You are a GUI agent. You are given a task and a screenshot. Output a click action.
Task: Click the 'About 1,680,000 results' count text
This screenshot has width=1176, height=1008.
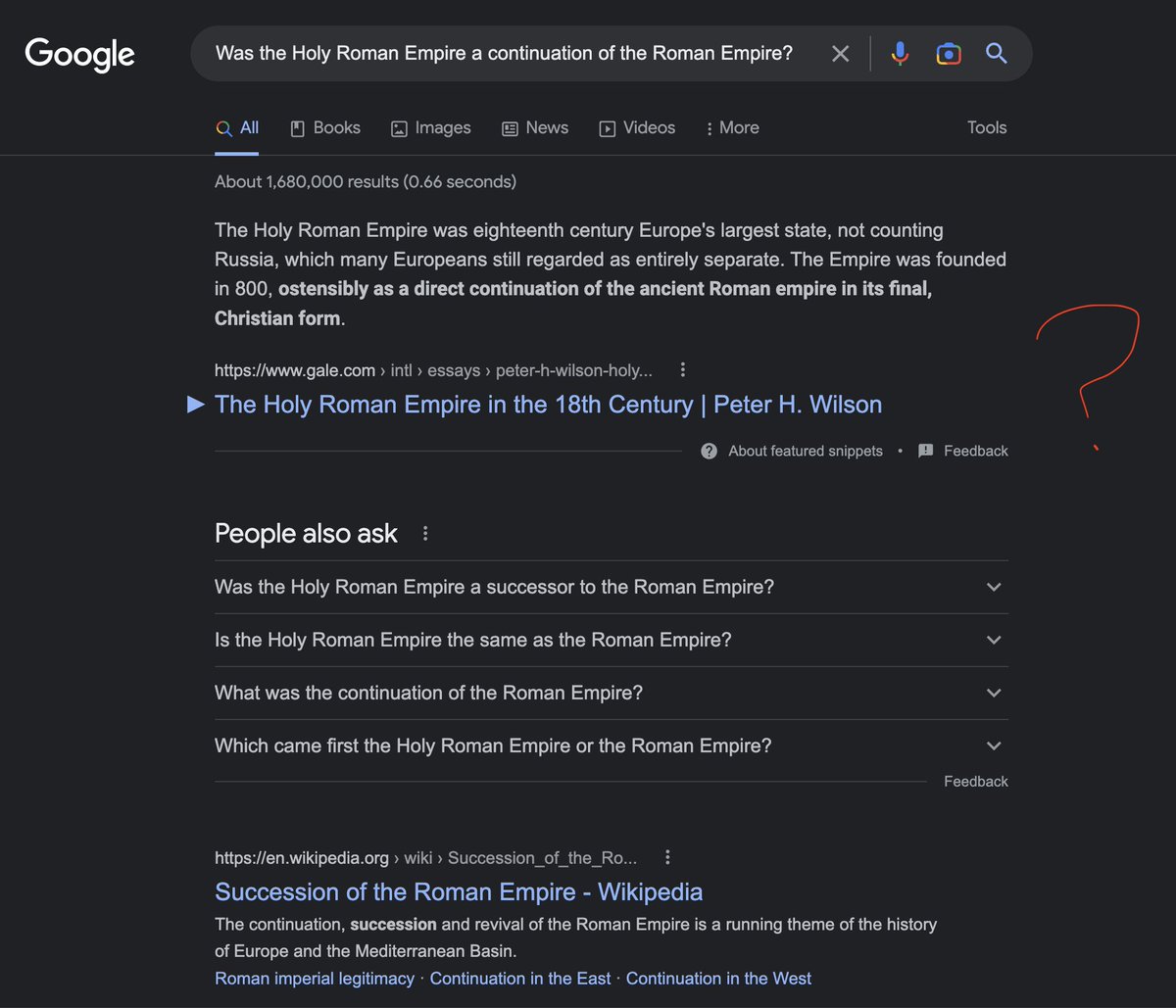coord(366,182)
